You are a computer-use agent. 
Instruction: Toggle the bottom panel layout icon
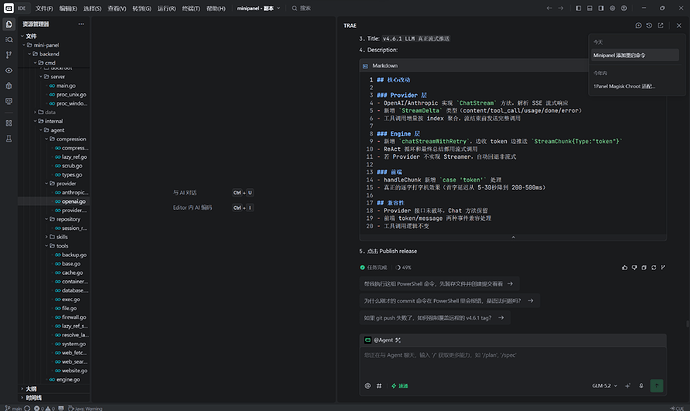tap(590, 8)
